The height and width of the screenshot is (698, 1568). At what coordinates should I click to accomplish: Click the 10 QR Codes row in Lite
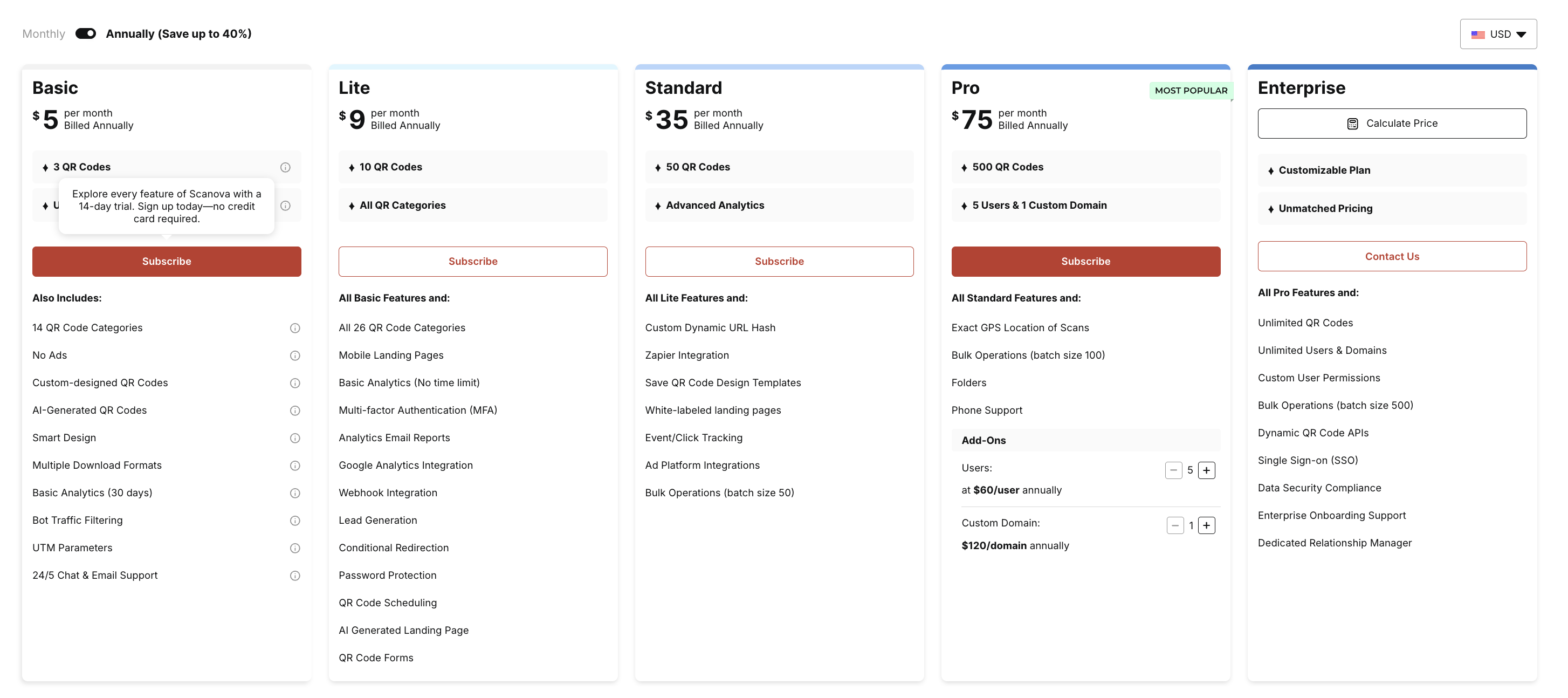coord(473,167)
